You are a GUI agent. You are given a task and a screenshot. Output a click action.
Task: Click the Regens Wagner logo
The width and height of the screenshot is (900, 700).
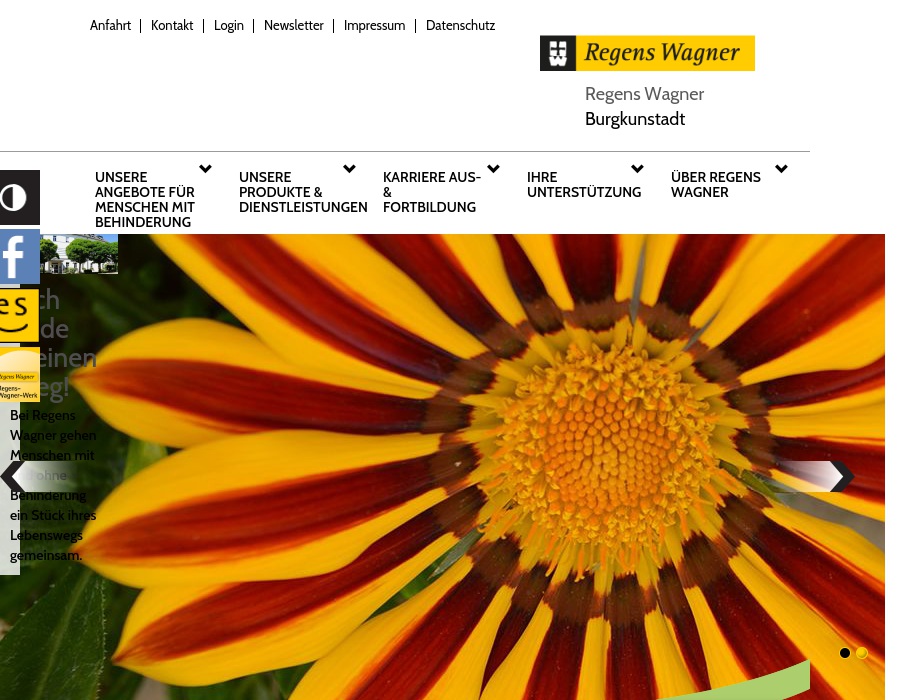coord(647,53)
